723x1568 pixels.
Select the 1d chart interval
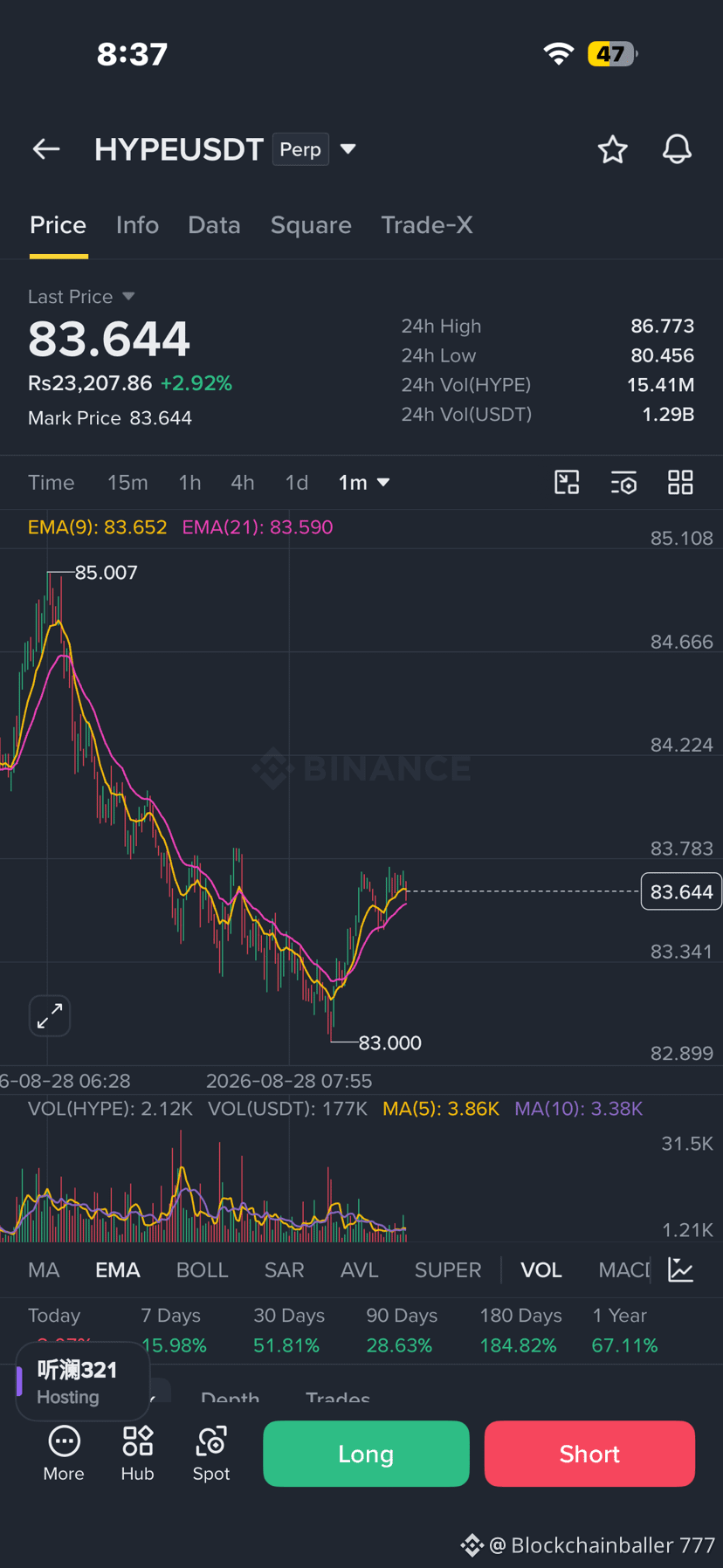click(x=297, y=483)
